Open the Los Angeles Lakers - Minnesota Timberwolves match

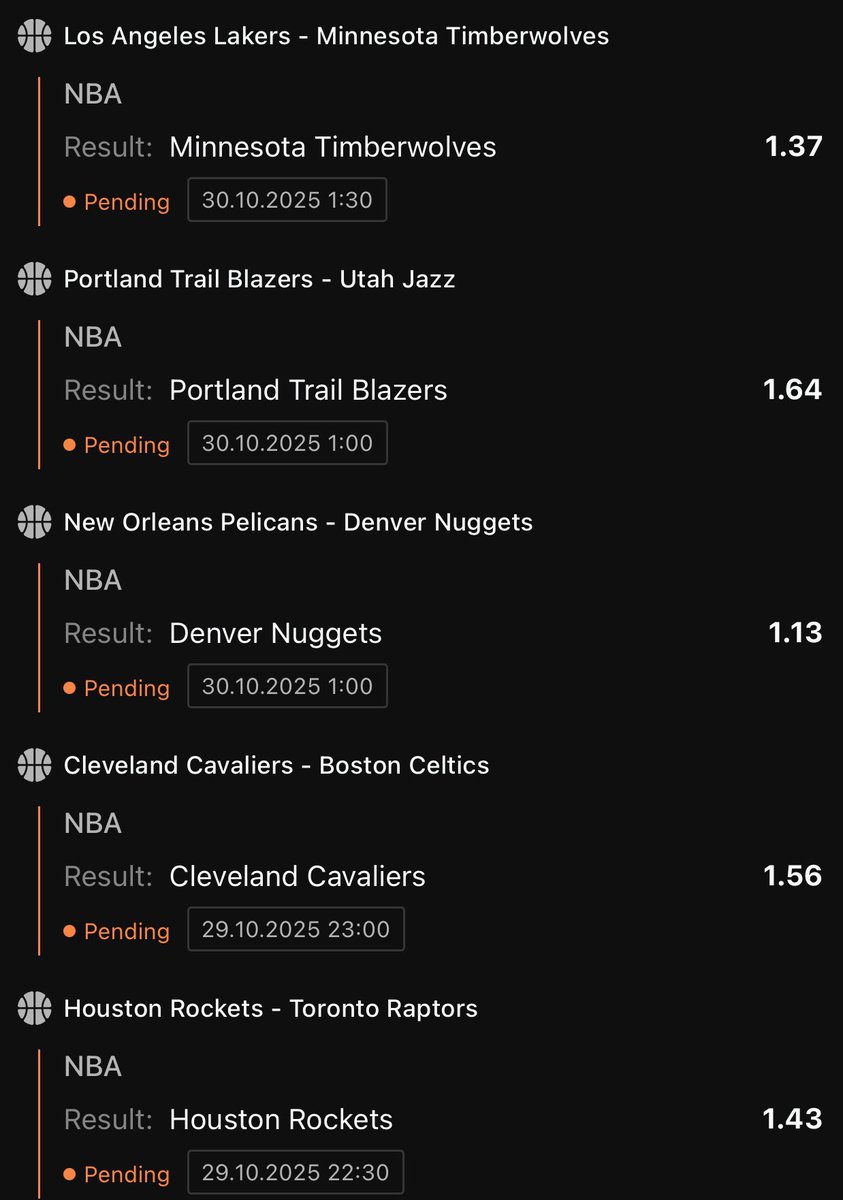(x=336, y=36)
